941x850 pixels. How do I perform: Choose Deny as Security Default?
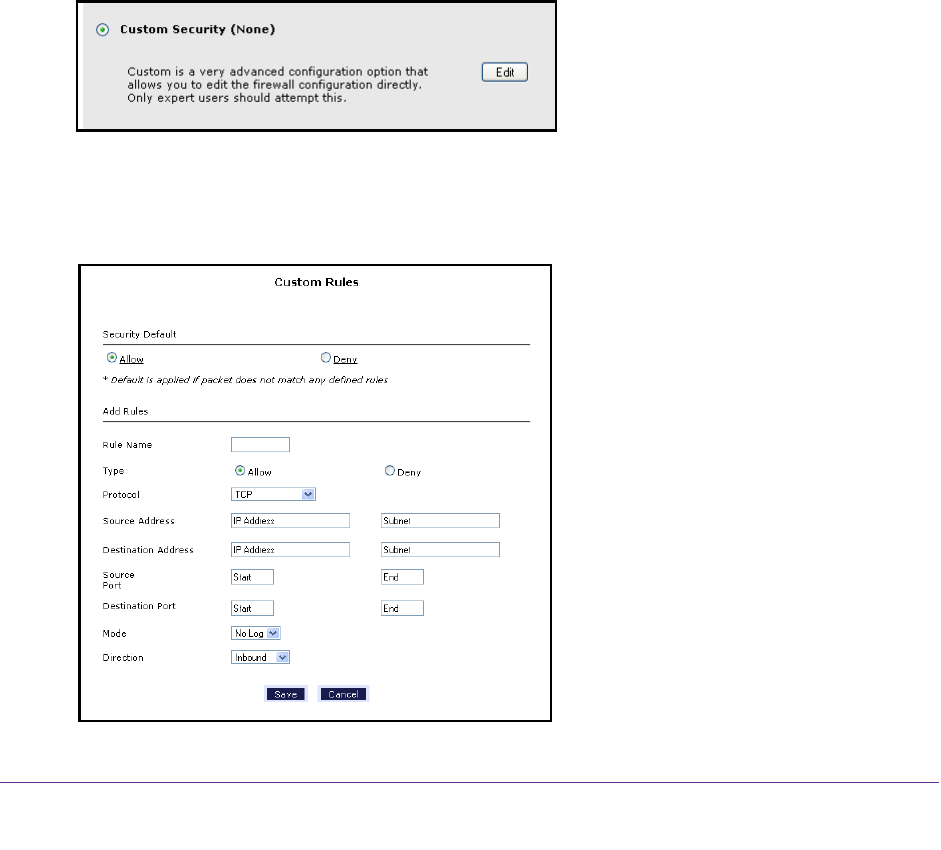[x=326, y=358]
